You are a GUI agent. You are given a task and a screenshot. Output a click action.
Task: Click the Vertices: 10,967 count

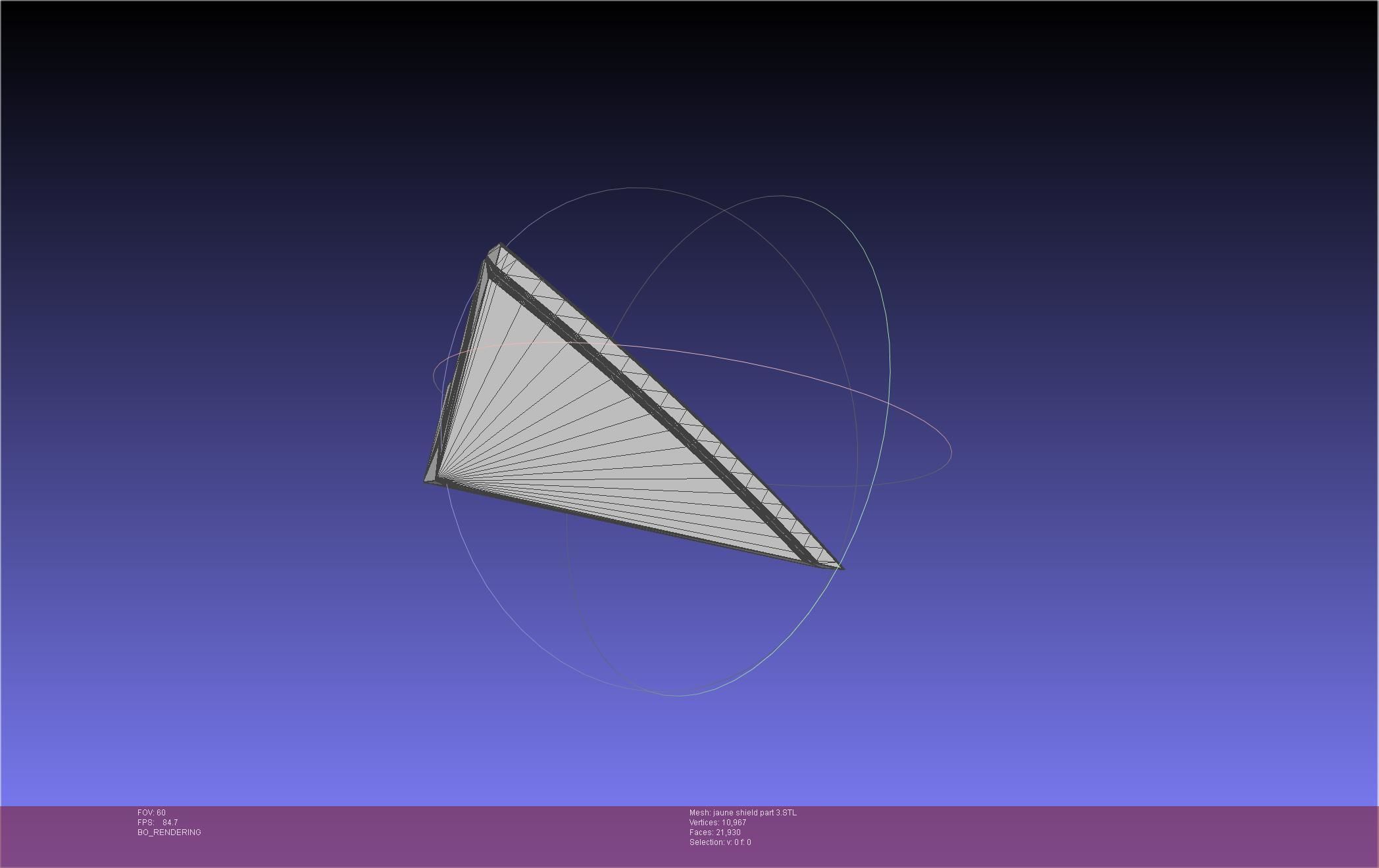[x=717, y=823]
